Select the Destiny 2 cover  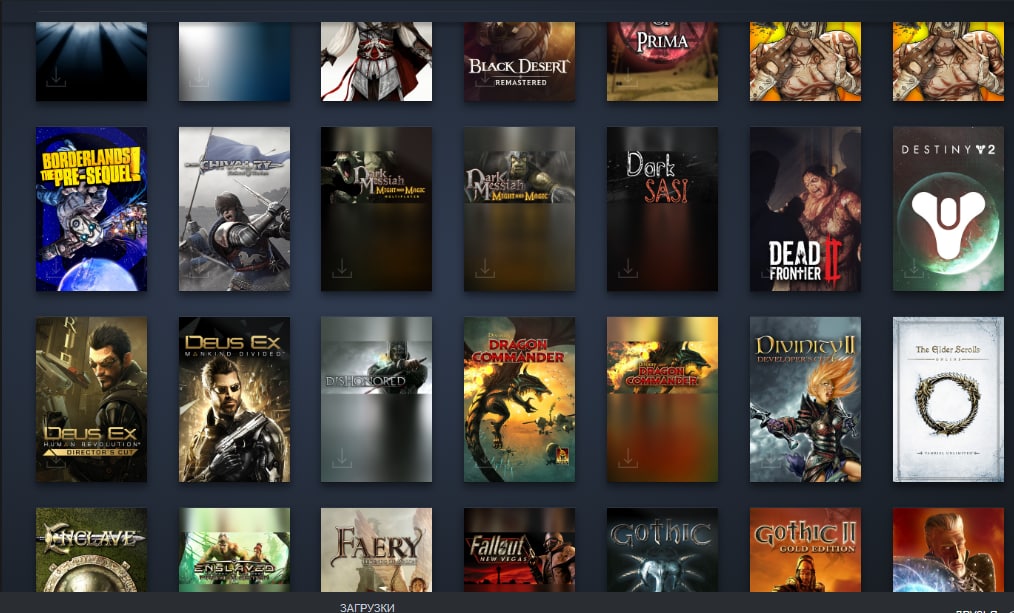pos(948,209)
